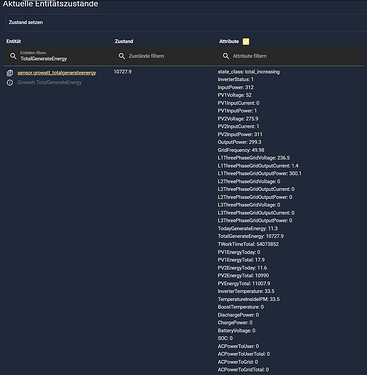The image size is (367, 375).
Task: Focus the Attribute filtern field
Action: [292, 56]
